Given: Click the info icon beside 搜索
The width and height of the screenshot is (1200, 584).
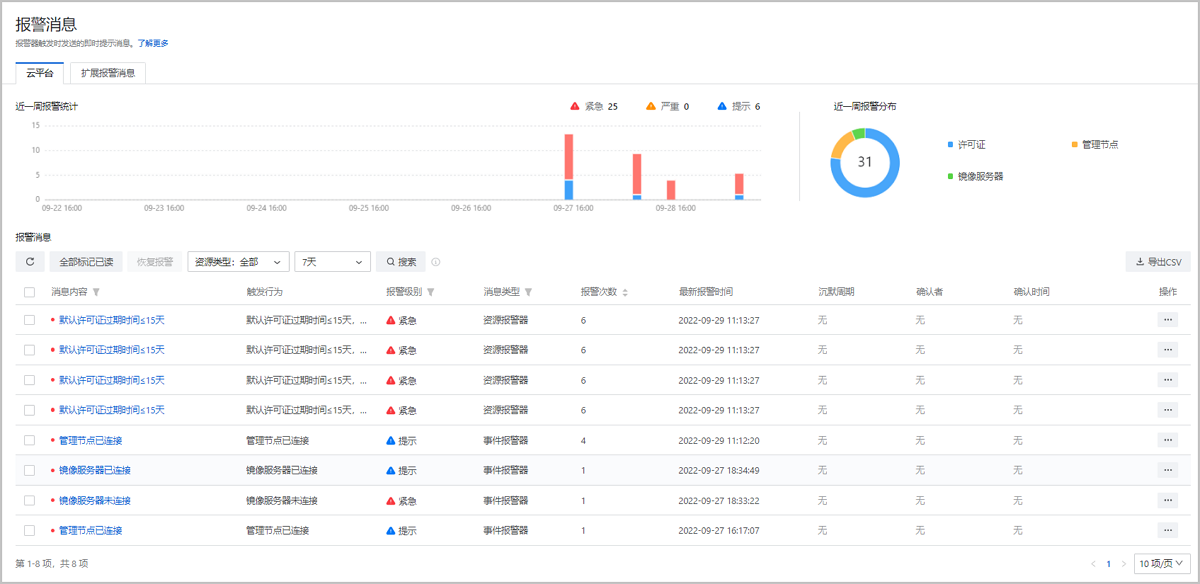Looking at the screenshot, I should point(436,262).
